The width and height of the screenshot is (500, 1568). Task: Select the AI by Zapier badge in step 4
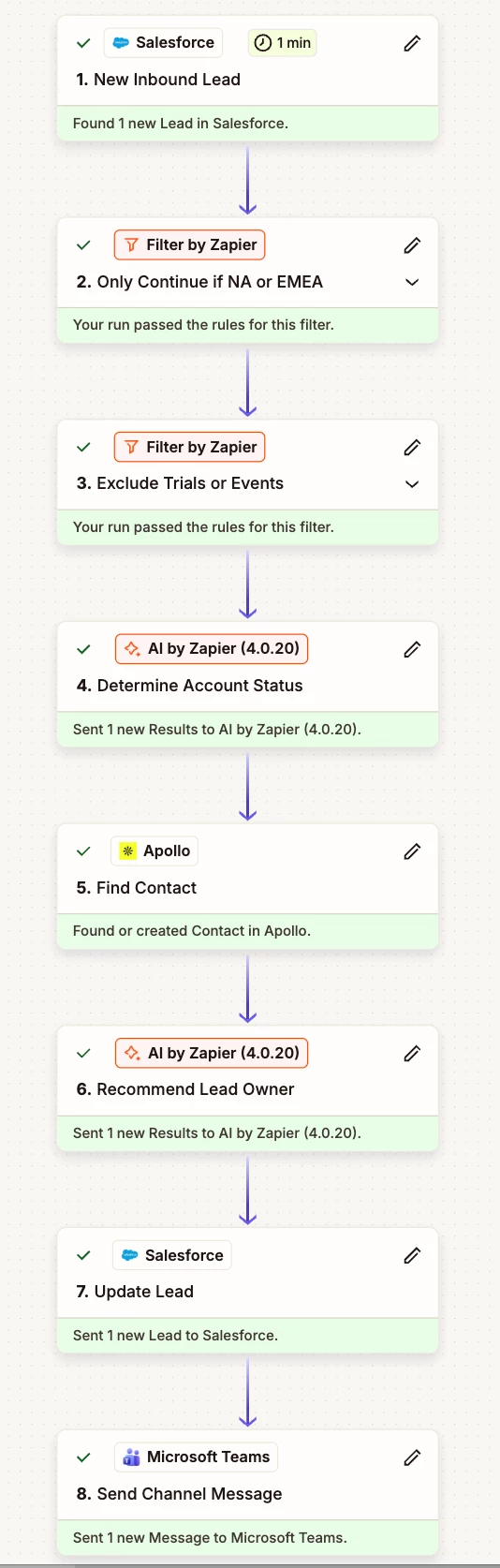pyautogui.click(x=212, y=649)
